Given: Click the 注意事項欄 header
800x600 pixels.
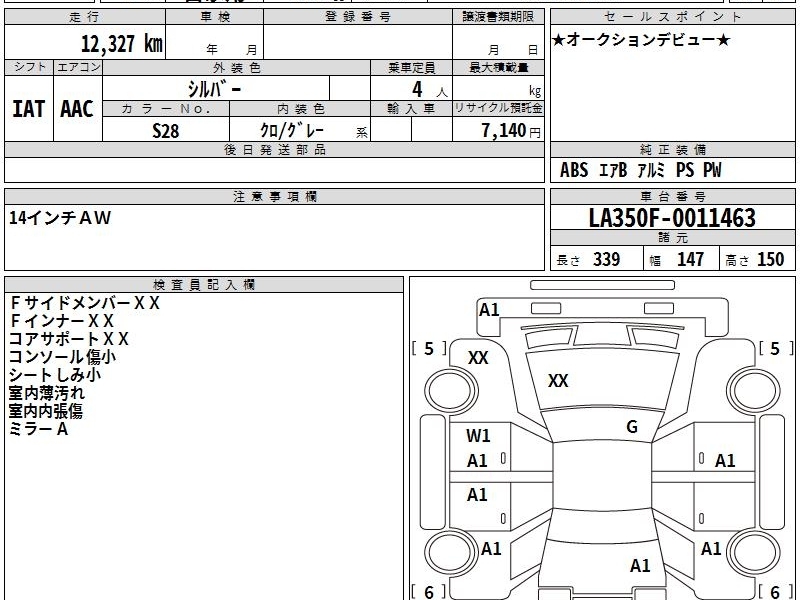Looking at the screenshot, I should pyautogui.click(x=274, y=197).
